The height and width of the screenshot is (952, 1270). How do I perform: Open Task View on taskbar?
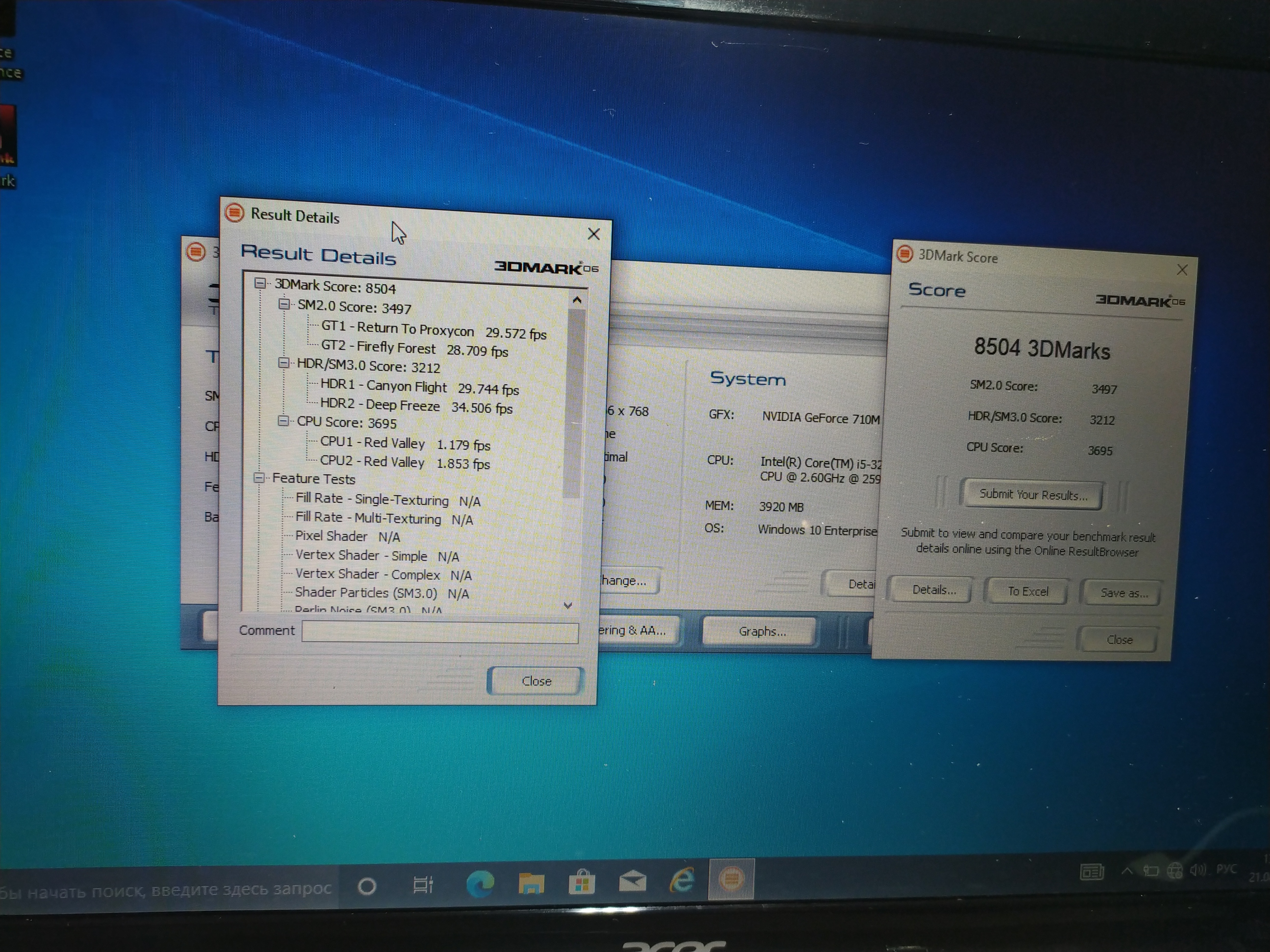(423, 885)
